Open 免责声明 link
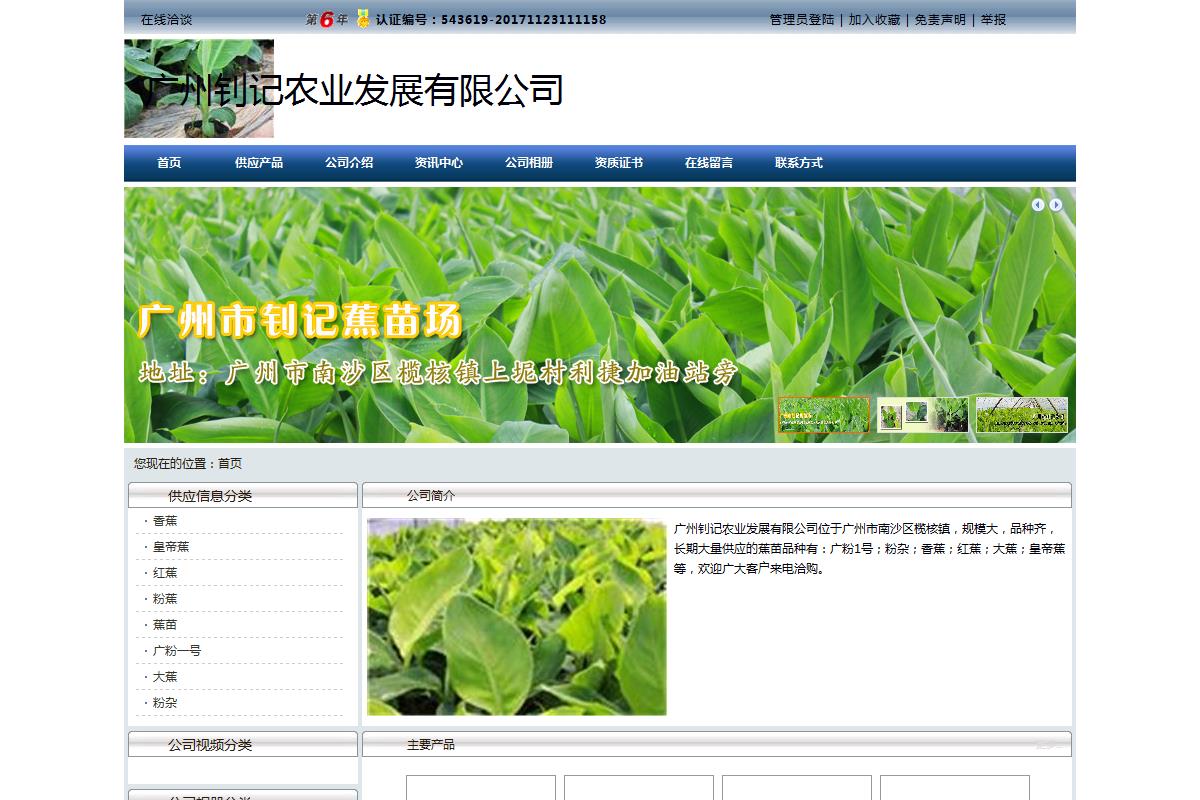 tap(940, 20)
